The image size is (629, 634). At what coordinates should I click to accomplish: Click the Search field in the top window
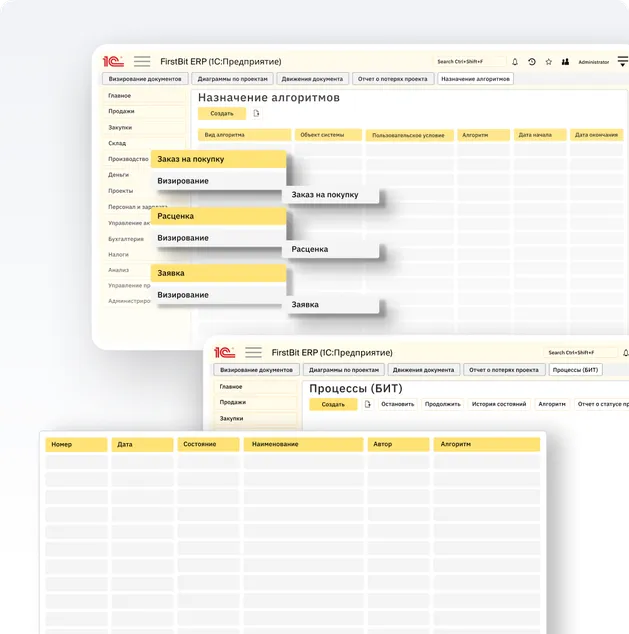[469, 62]
